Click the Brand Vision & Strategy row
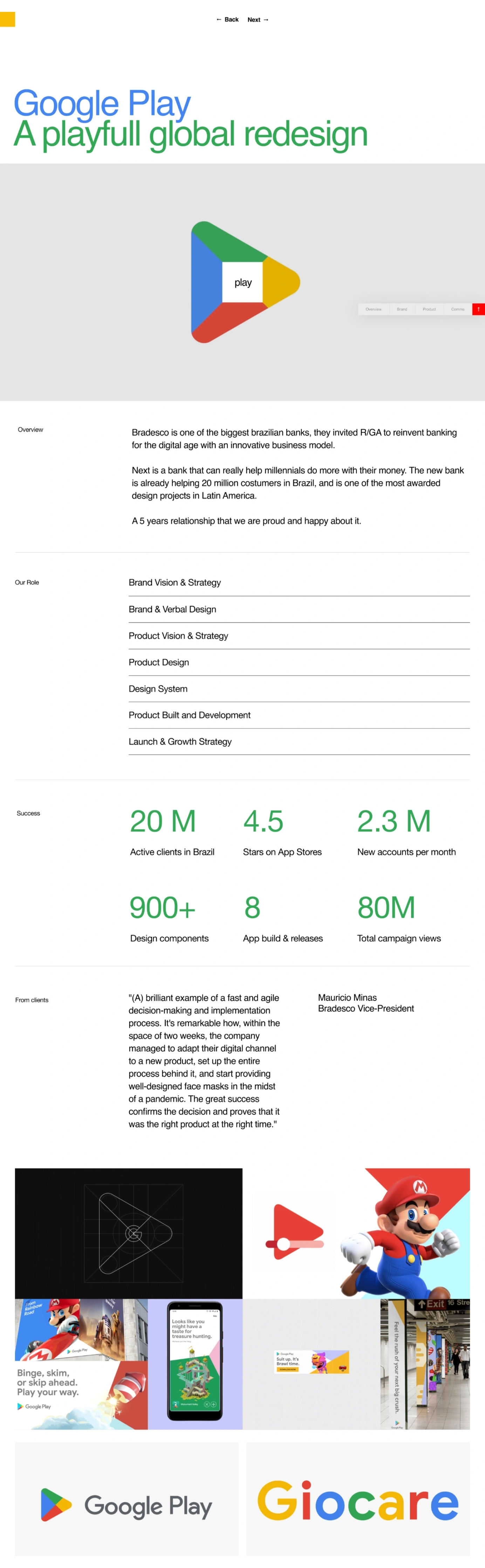This screenshot has height=1568, width=485. [x=299, y=583]
